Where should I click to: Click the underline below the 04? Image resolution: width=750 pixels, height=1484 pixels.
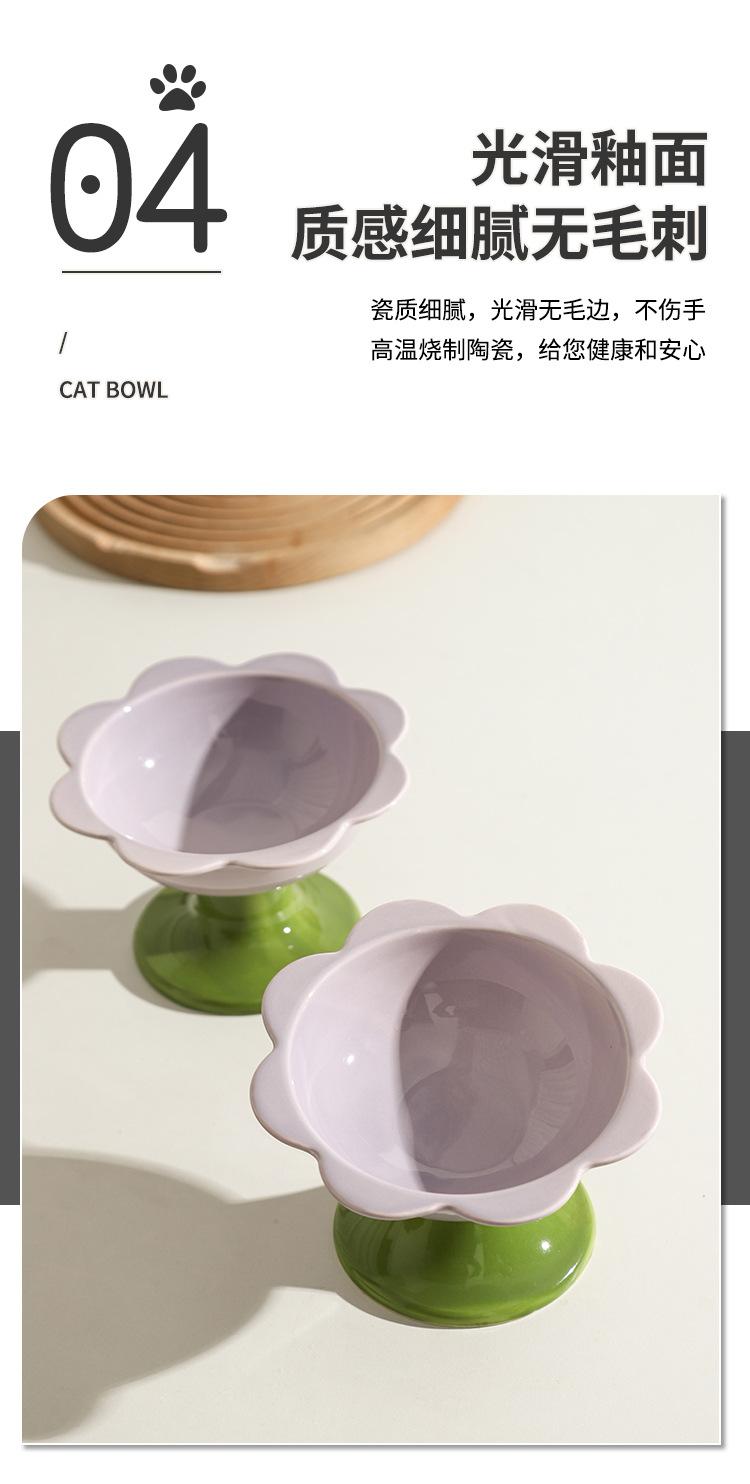[141, 271]
